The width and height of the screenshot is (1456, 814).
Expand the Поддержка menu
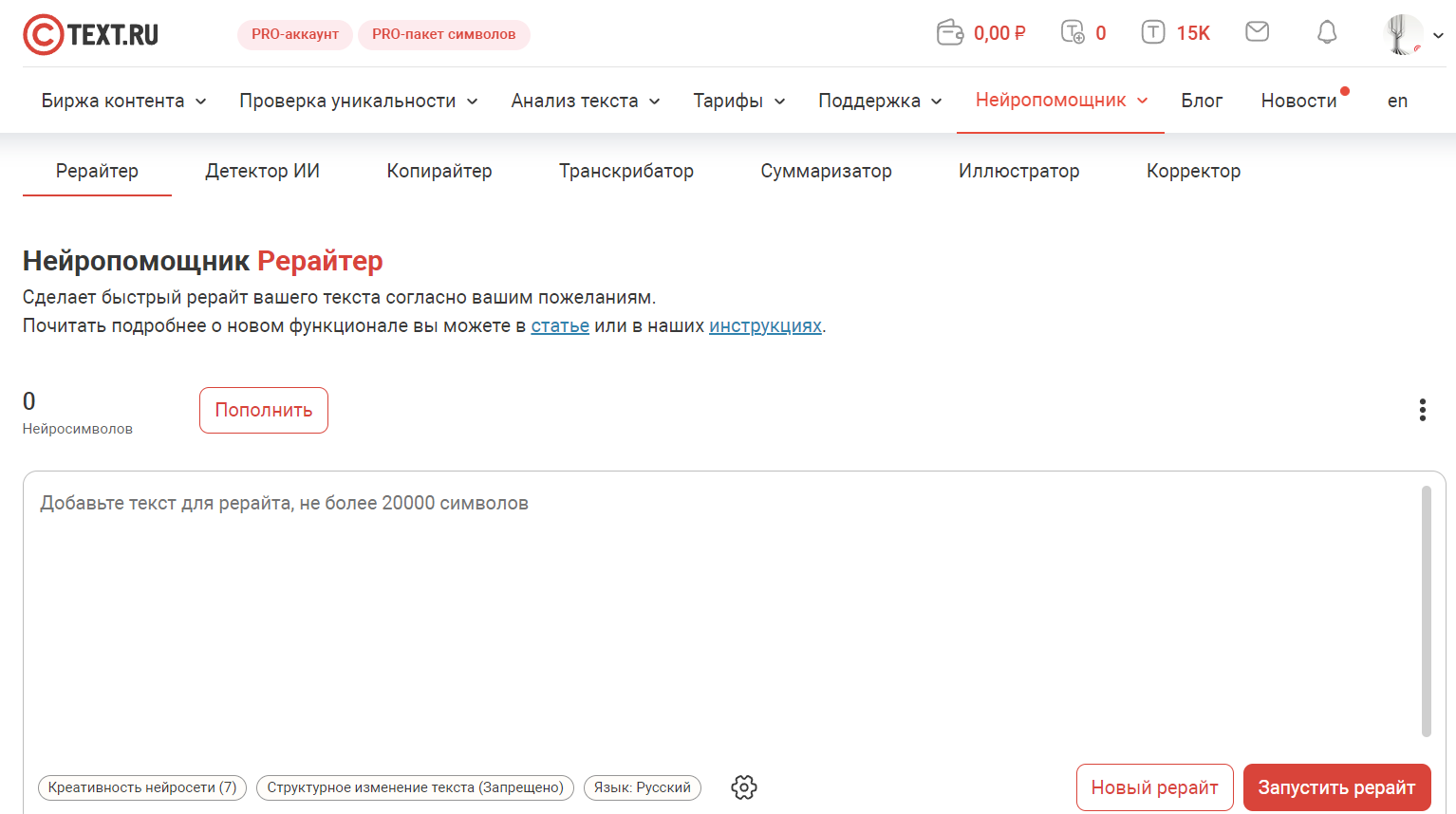tap(880, 101)
